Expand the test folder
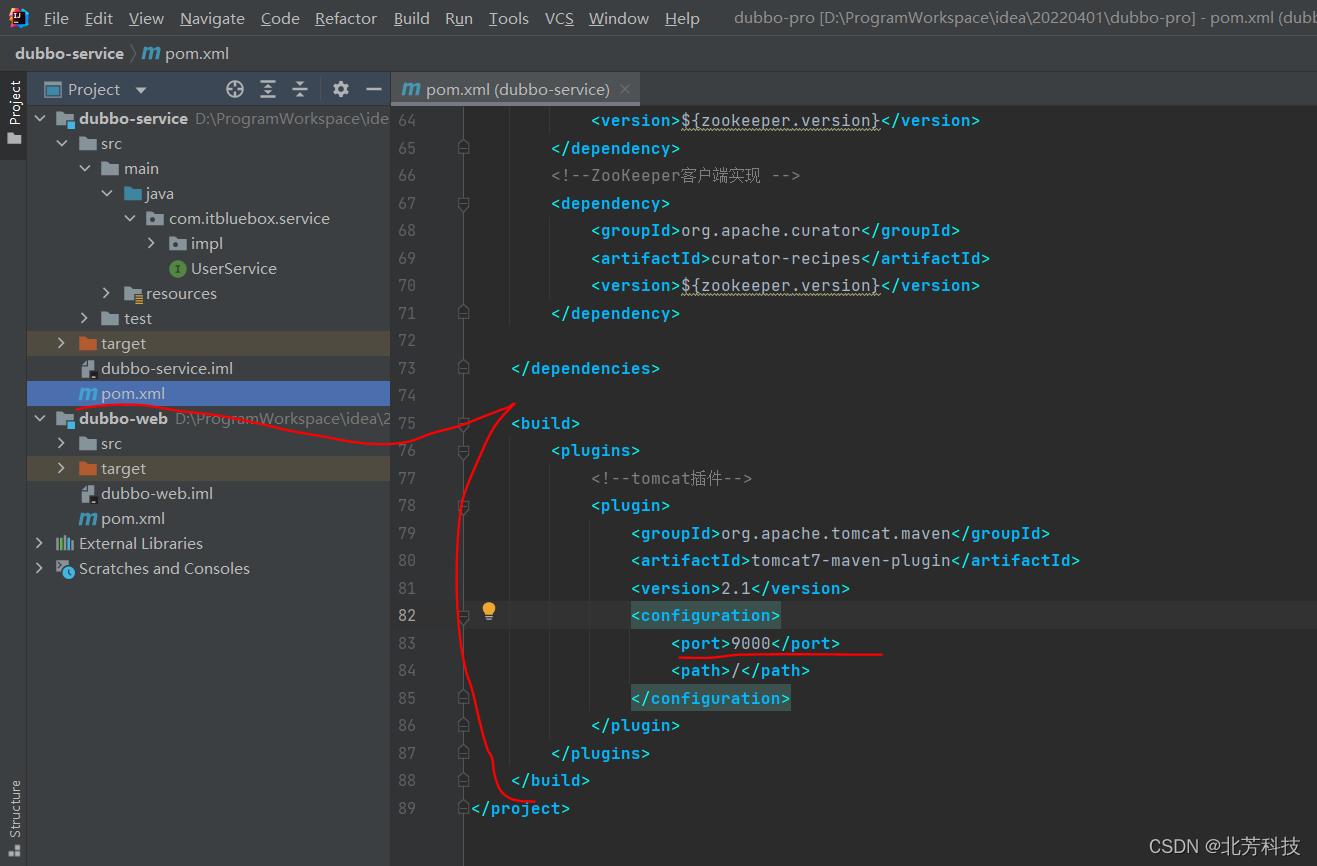 (x=85, y=318)
